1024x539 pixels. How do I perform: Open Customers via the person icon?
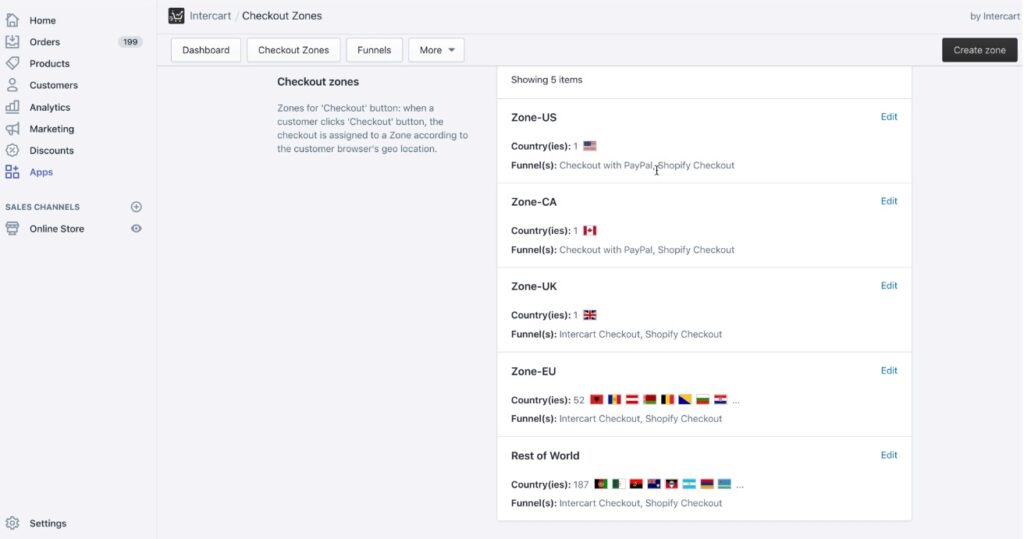(12, 85)
